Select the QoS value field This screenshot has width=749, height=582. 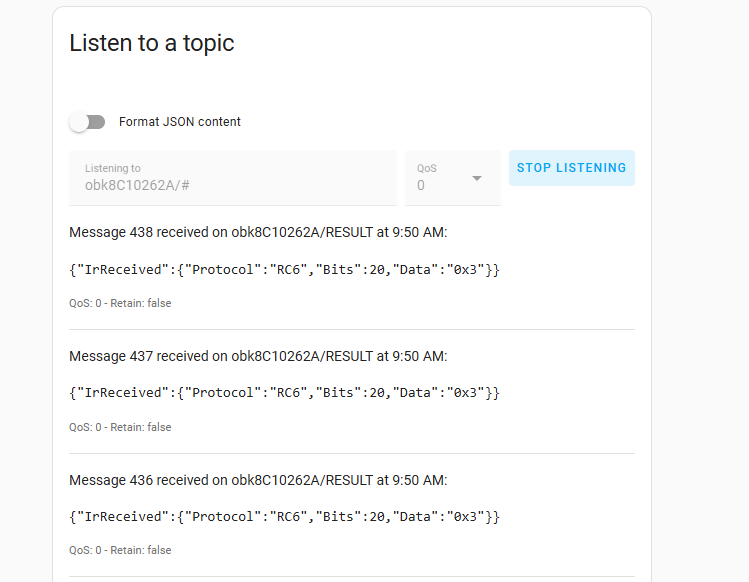pos(452,178)
